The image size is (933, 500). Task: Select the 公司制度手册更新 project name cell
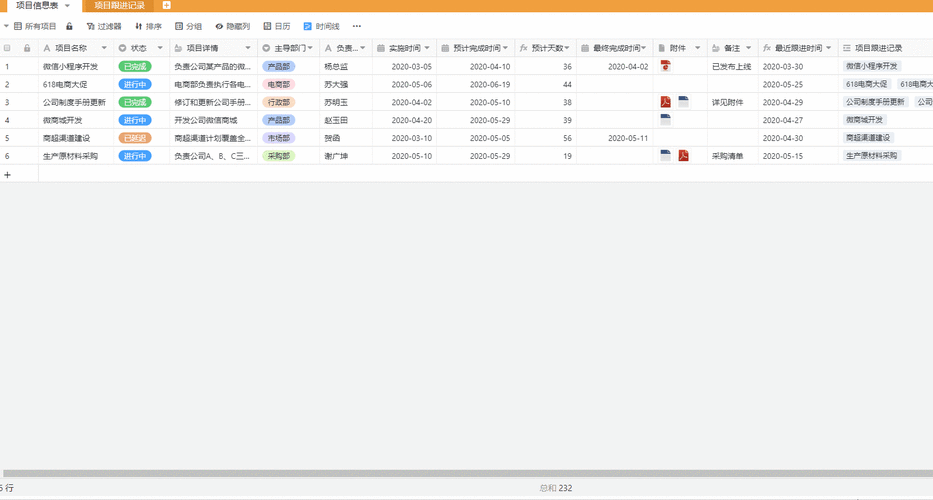point(76,102)
